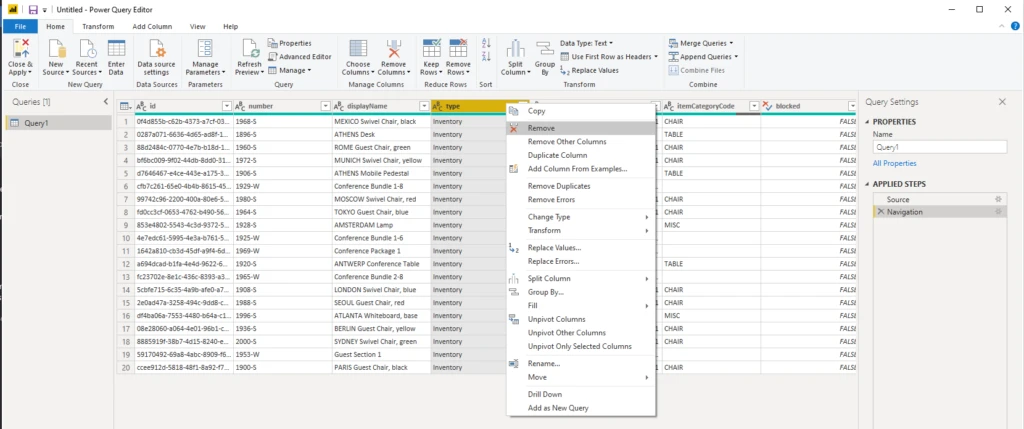Open Data source settings
1024x429 pixels.
pos(156,50)
